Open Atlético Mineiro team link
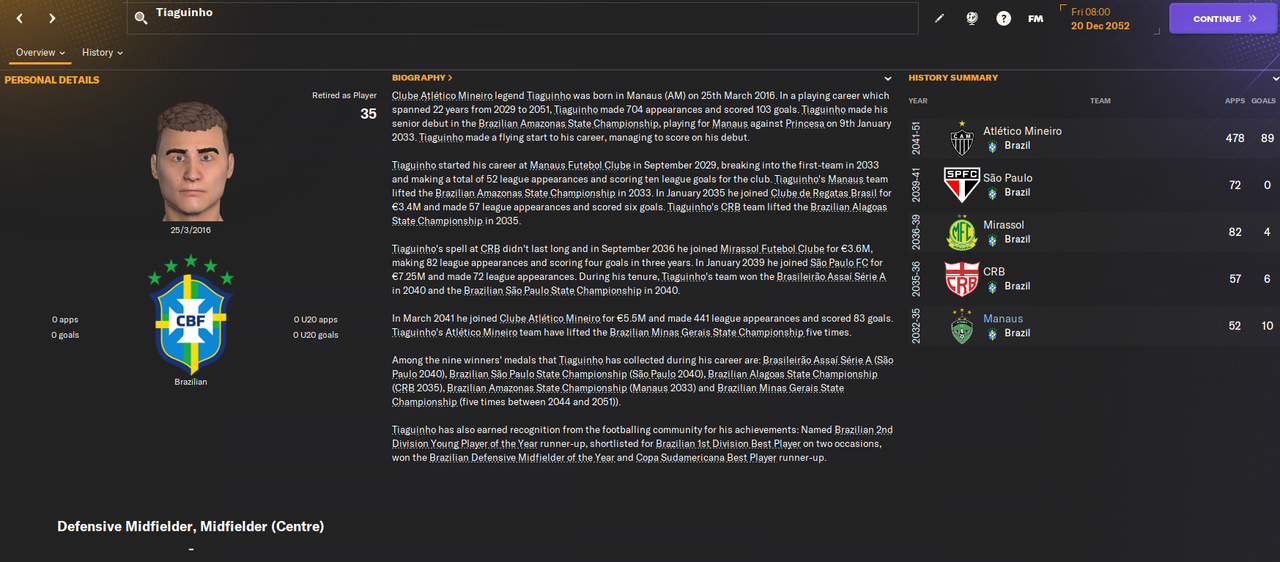 (1022, 131)
